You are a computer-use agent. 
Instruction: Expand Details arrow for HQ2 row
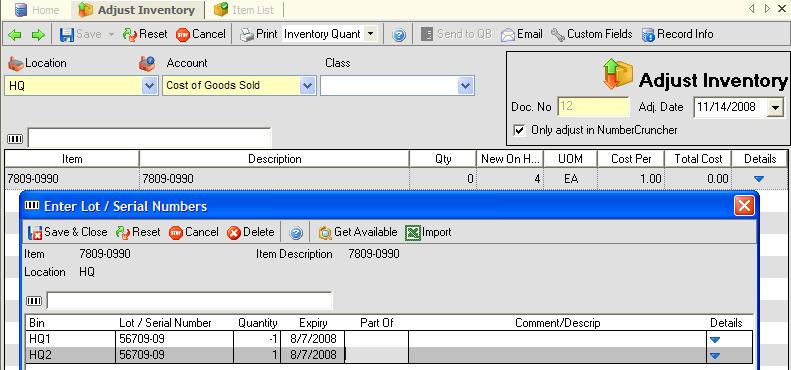click(x=714, y=355)
